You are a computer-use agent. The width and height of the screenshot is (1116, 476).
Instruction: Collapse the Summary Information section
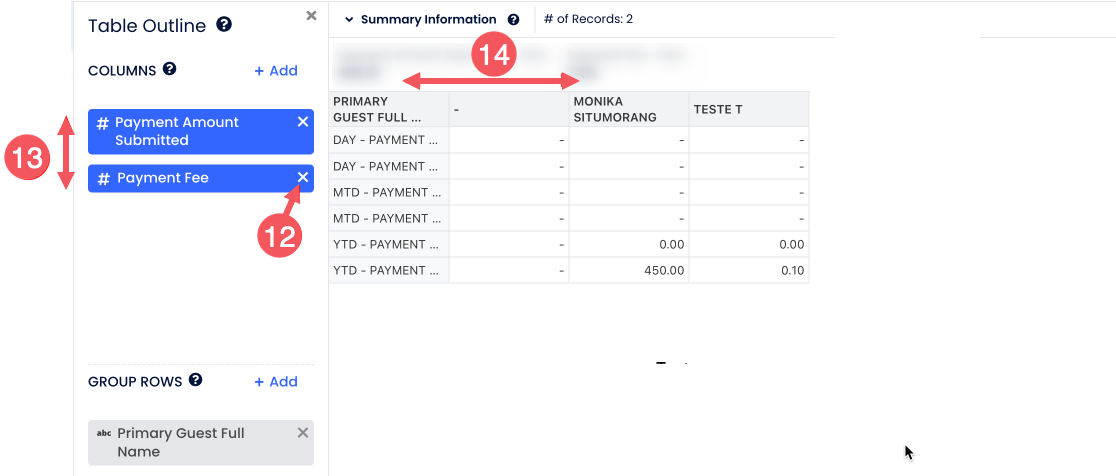pos(348,19)
